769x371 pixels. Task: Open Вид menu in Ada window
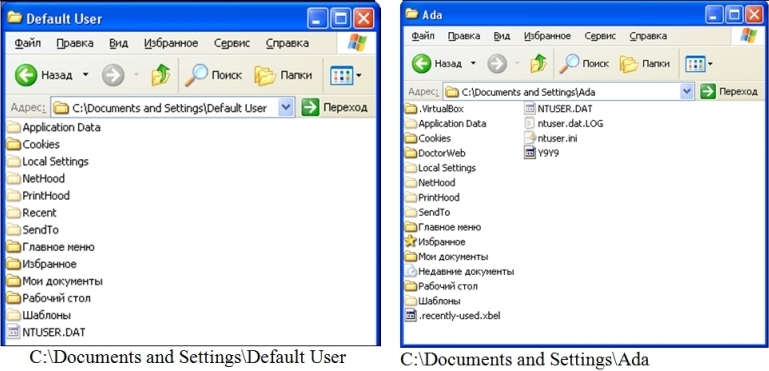(502, 36)
